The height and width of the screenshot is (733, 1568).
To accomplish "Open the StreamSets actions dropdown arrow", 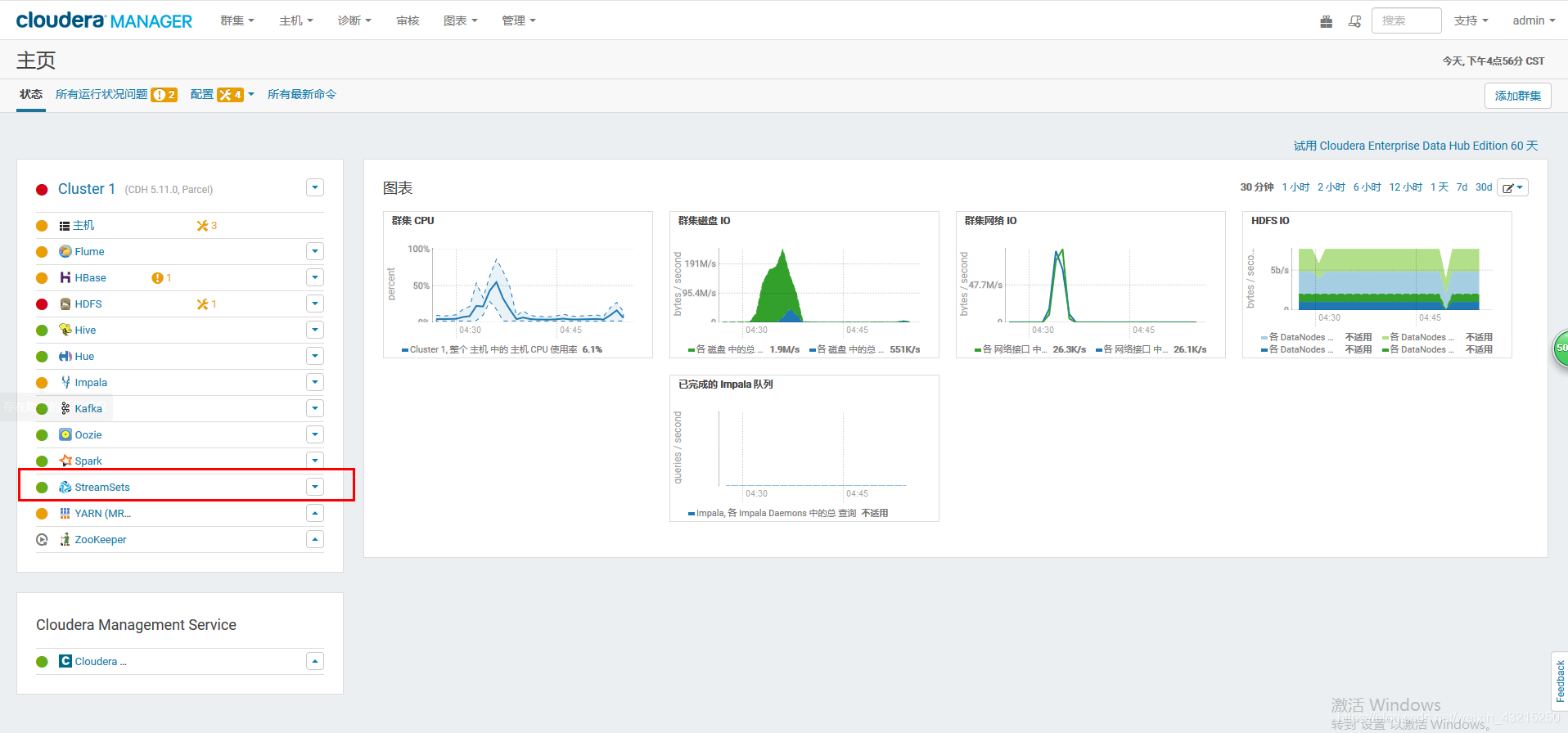I will [x=315, y=487].
